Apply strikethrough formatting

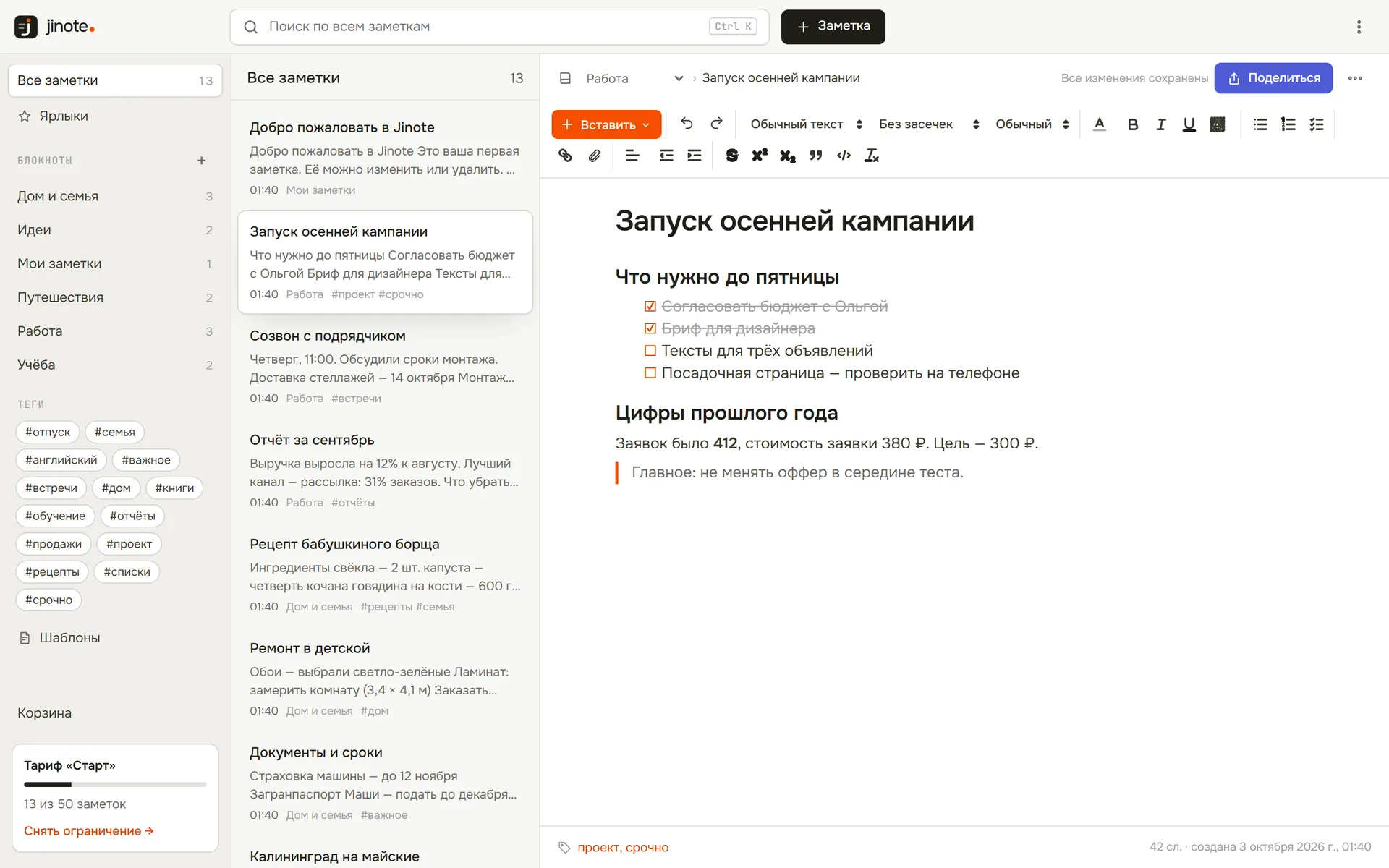[x=731, y=156]
